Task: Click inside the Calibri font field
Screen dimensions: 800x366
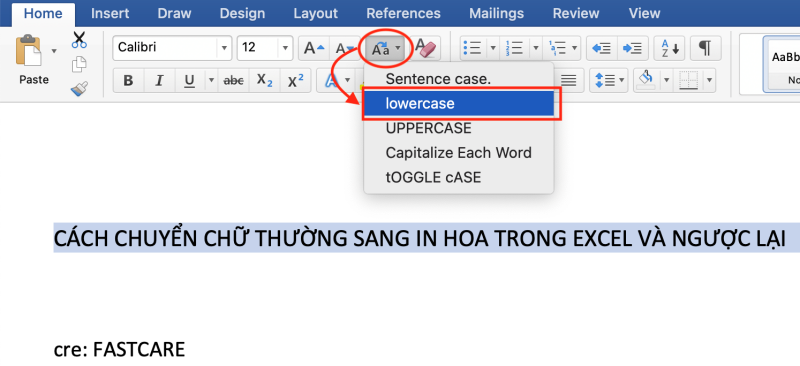Action: click(x=165, y=48)
